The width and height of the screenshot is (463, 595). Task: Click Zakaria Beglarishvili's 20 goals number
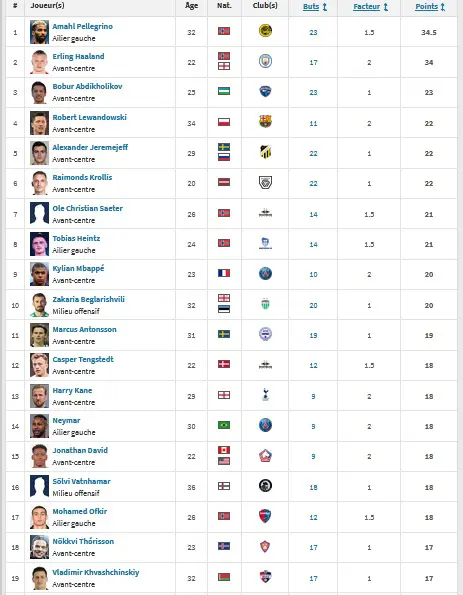click(313, 305)
